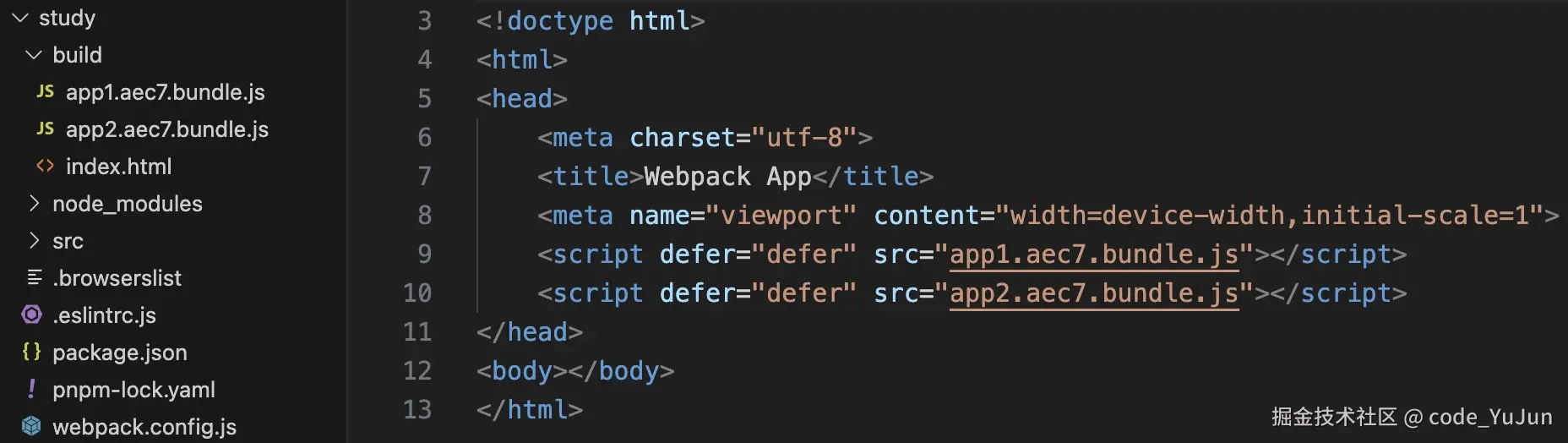Expand the node_modules folder

[34, 204]
